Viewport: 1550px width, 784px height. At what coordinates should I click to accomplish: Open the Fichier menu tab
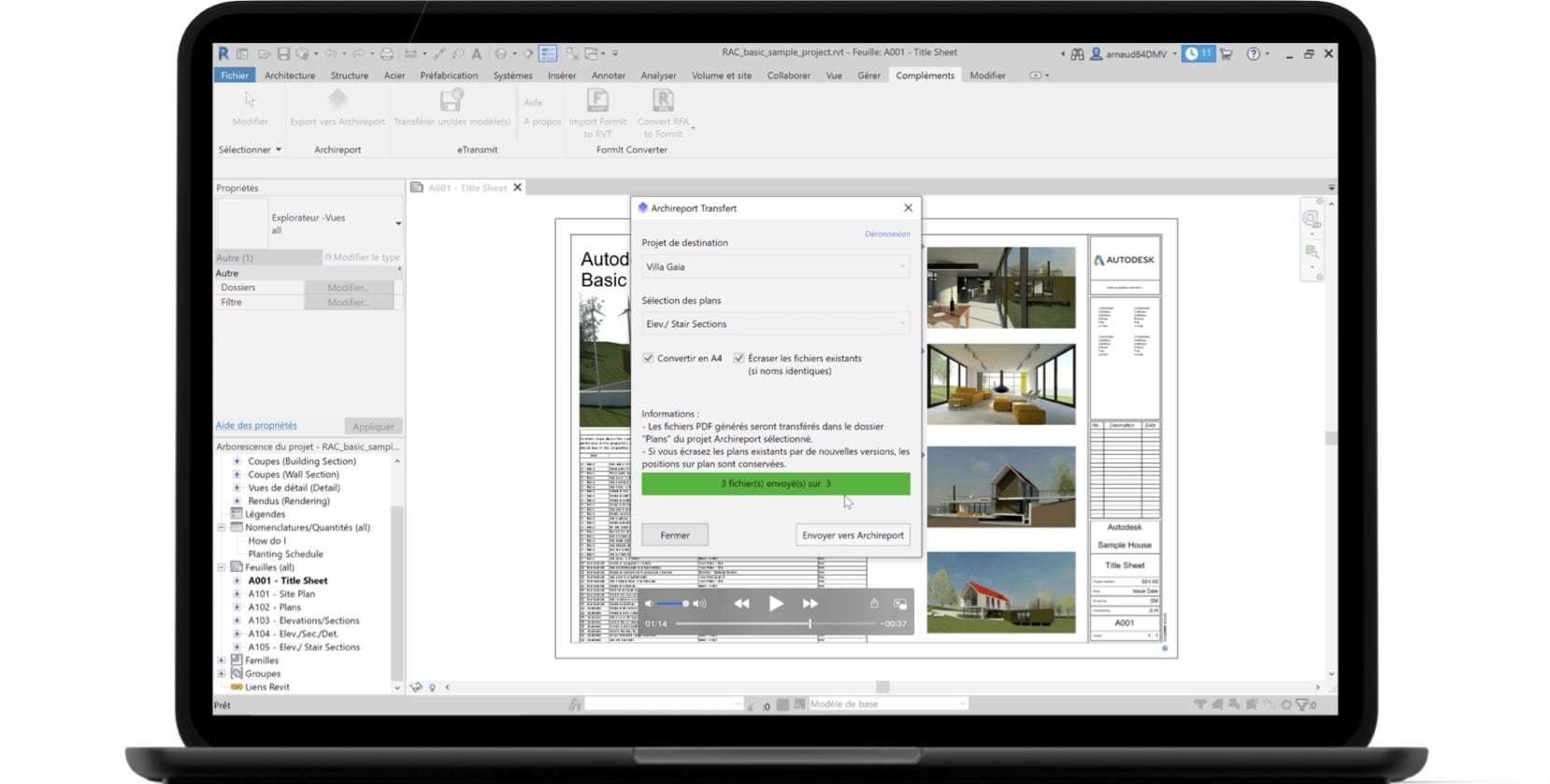coord(235,75)
